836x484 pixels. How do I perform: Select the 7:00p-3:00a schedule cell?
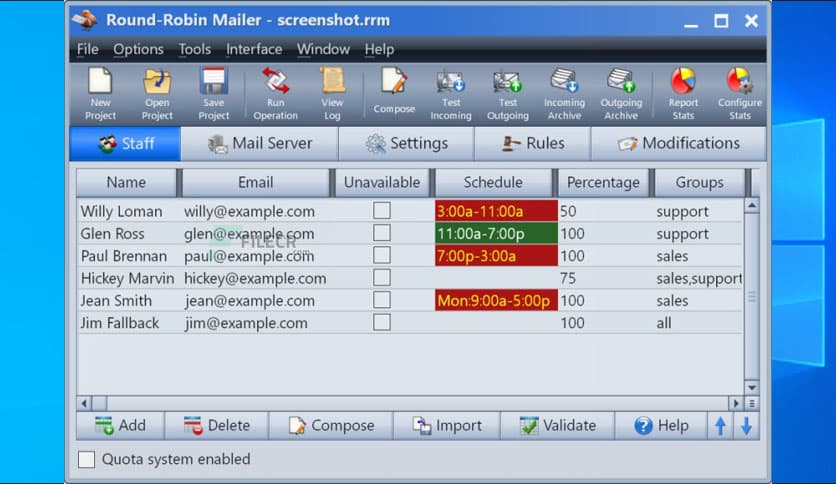pyautogui.click(x=496, y=256)
